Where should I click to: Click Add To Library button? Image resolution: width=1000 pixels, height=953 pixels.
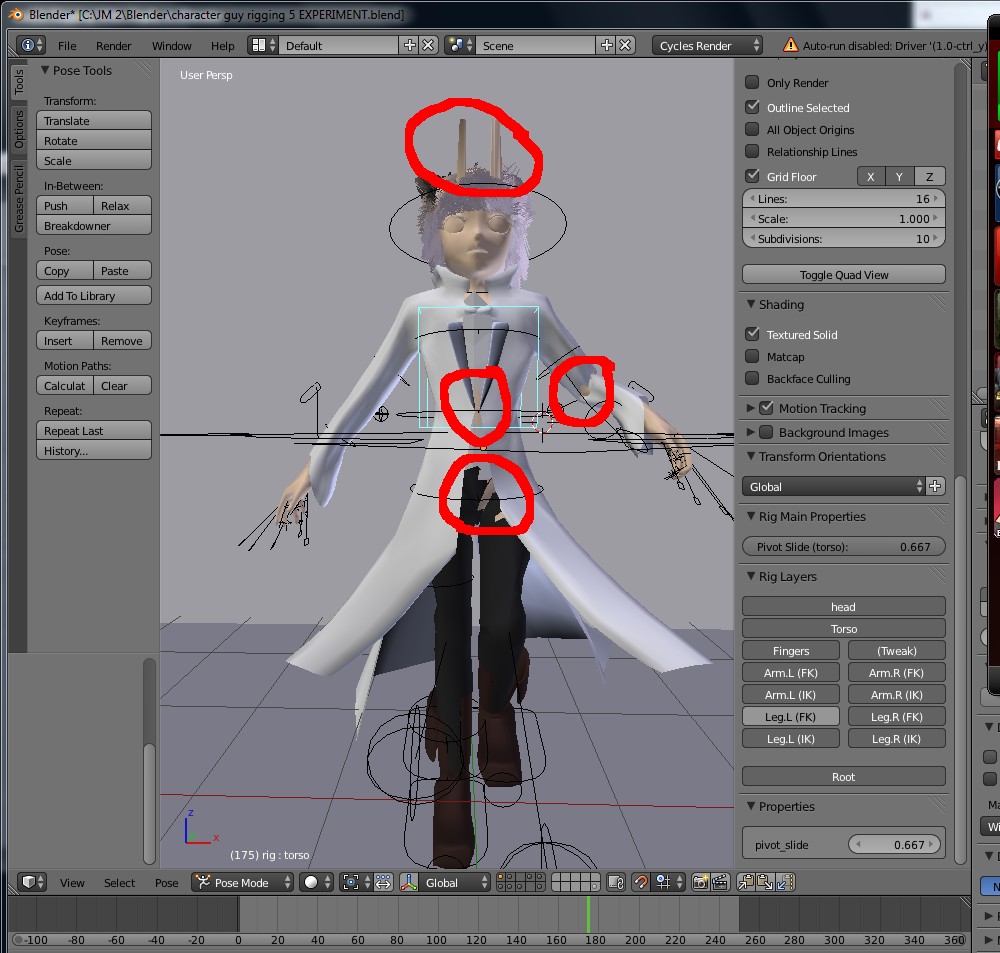[x=94, y=295]
